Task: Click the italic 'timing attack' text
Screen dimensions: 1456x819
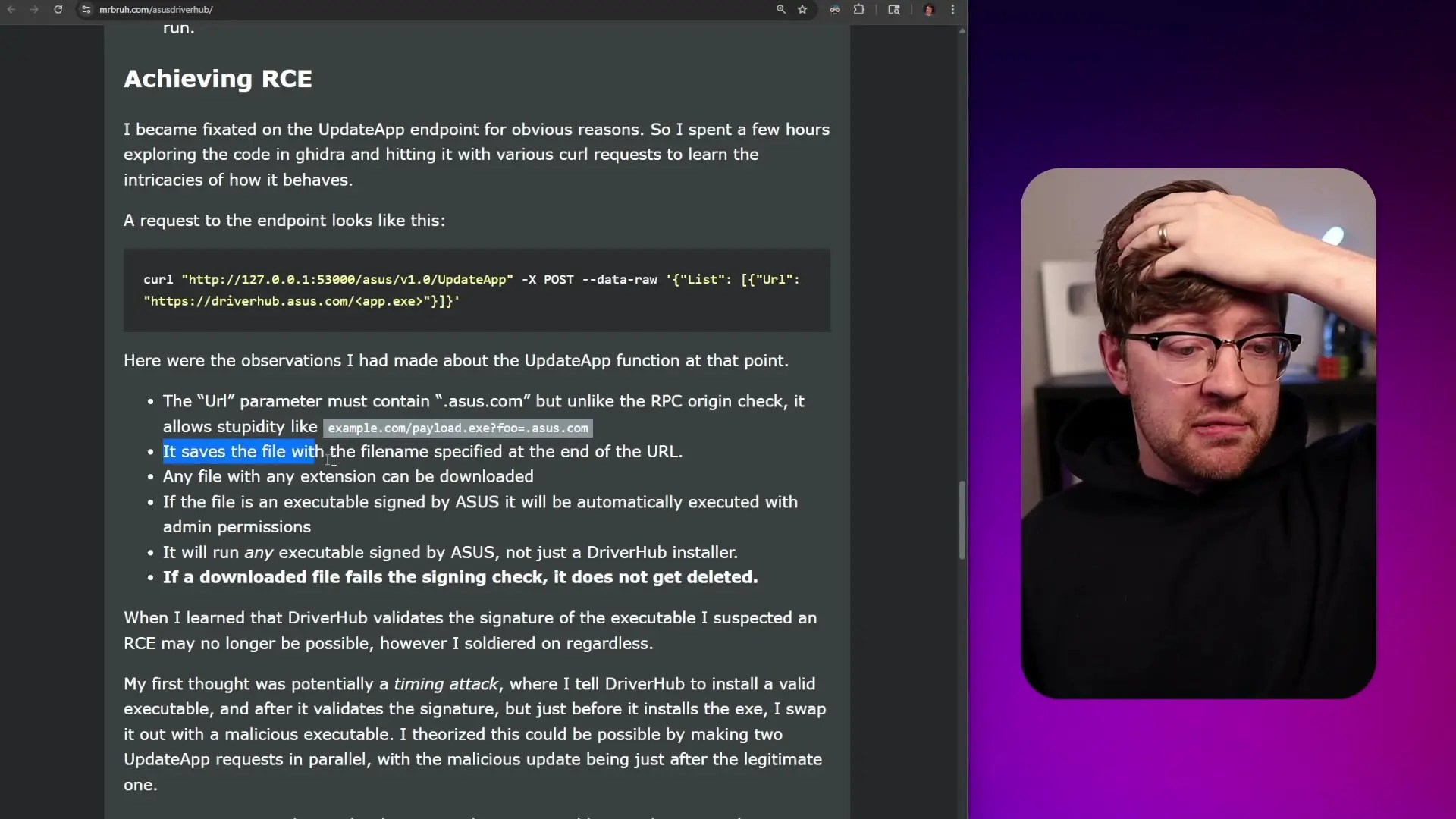Action: [x=446, y=684]
